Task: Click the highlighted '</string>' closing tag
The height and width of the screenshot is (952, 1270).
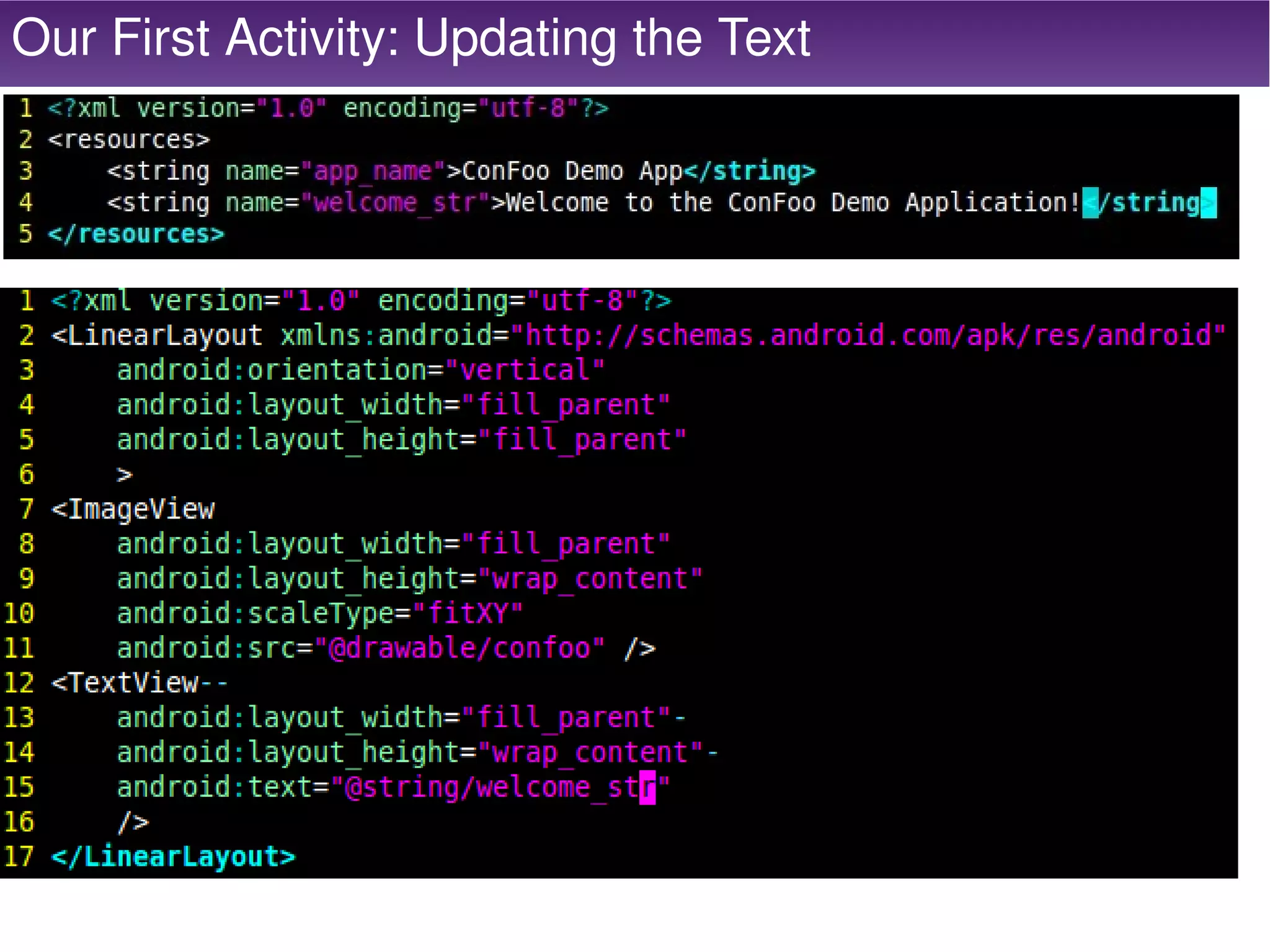Action: click(x=1149, y=203)
